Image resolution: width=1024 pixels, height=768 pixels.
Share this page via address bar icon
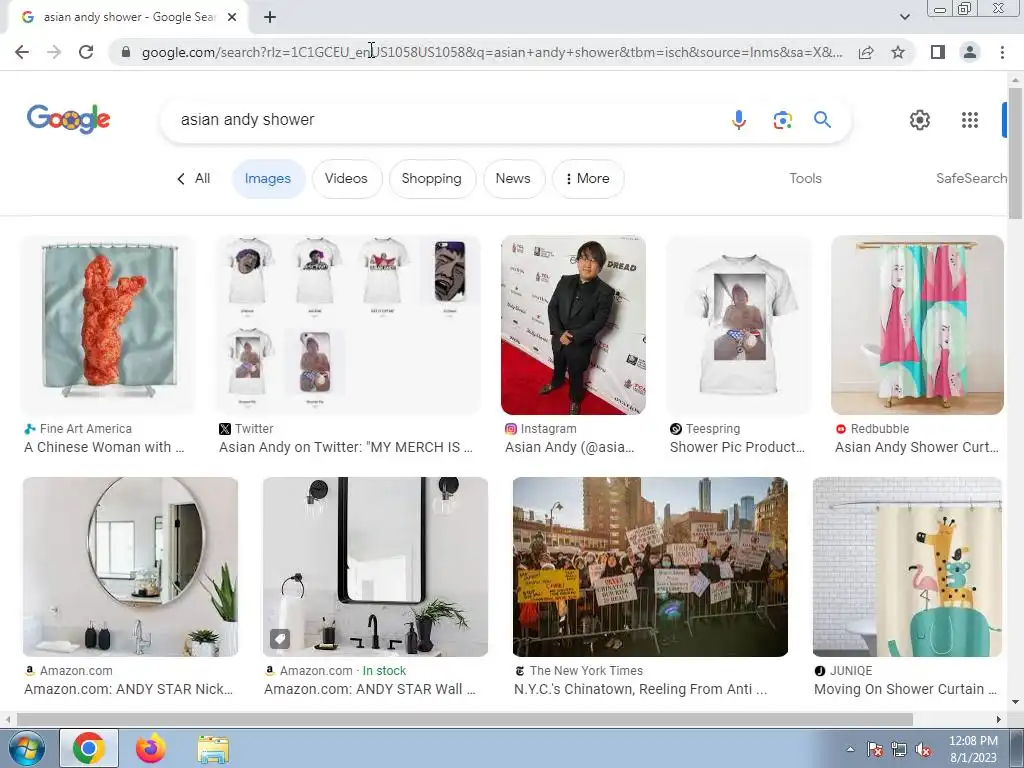(x=866, y=52)
